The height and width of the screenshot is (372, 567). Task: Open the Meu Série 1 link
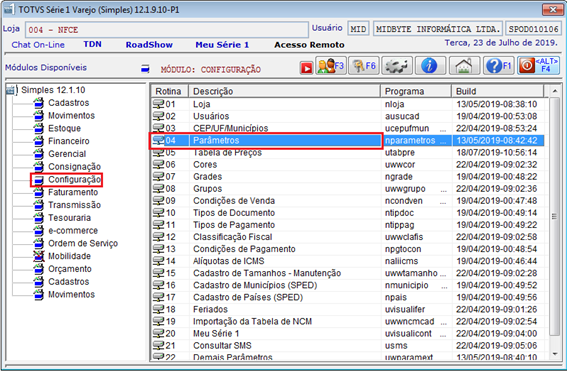[222, 45]
